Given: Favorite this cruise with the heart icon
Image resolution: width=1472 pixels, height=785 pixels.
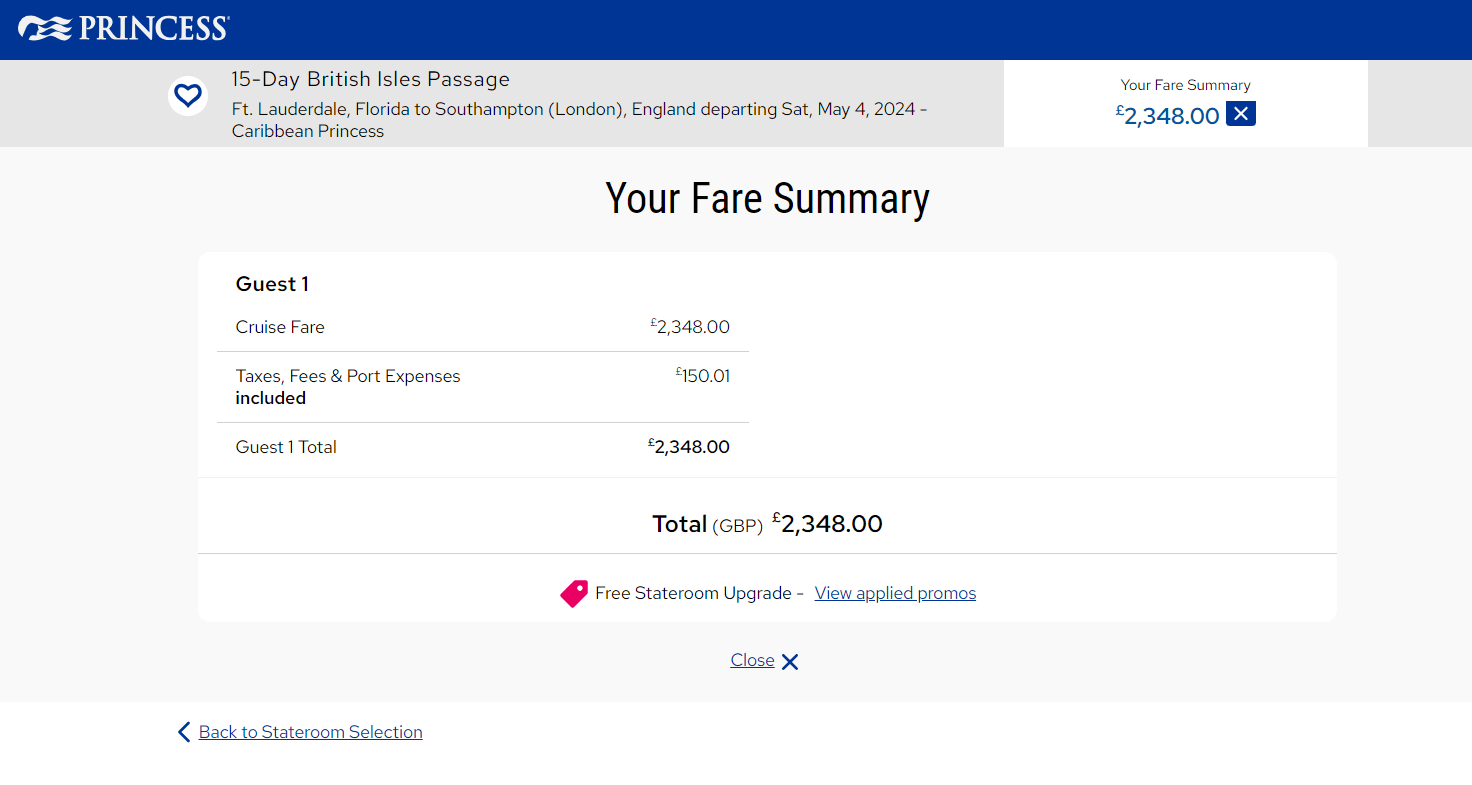Looking at the screenshot, I should click(188, 96).
